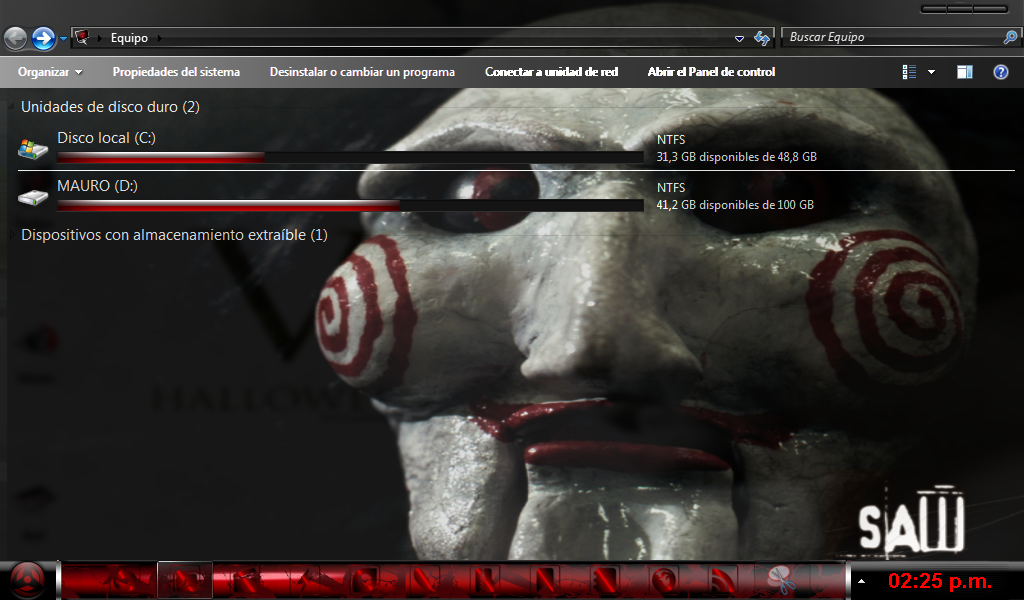
Task: Open Propiedades del sistema
Action: [x=176, y=72]
